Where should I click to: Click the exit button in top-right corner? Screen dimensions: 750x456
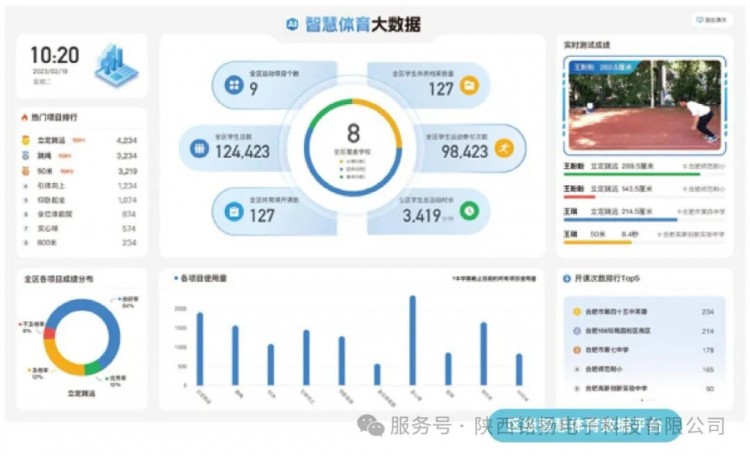pyautogui.click(x=711, y=20)
